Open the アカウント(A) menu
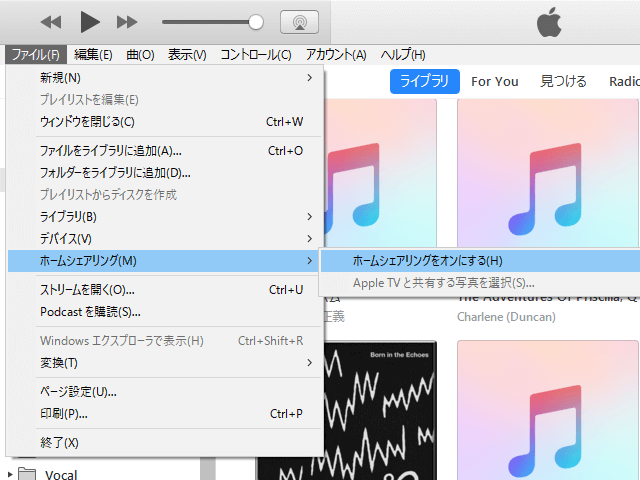The width and height of the screenshot is (640, 480). click(336, 54)
